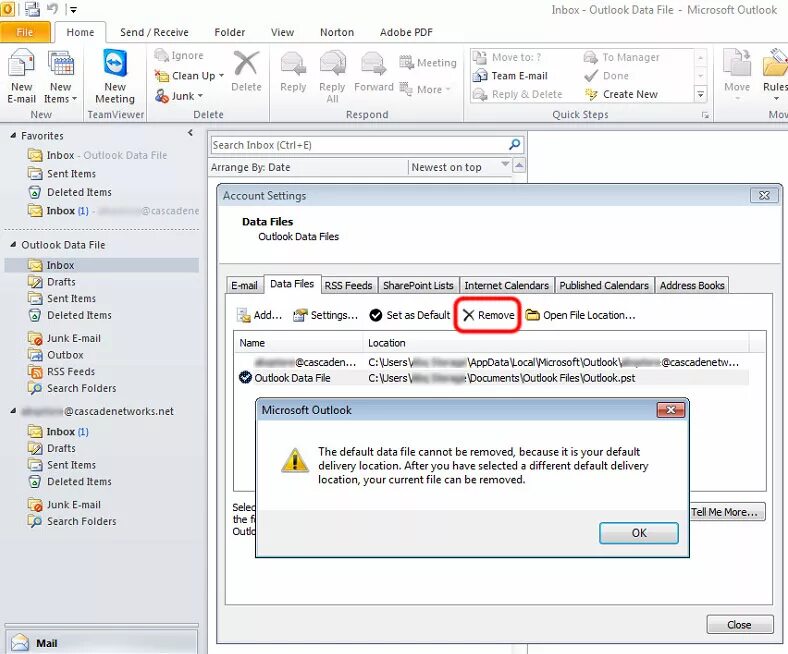The width and height of the screenshot is (788, 654).
Task: Switch to SharePoint Lists tab
Action: [x=418, y=286]
